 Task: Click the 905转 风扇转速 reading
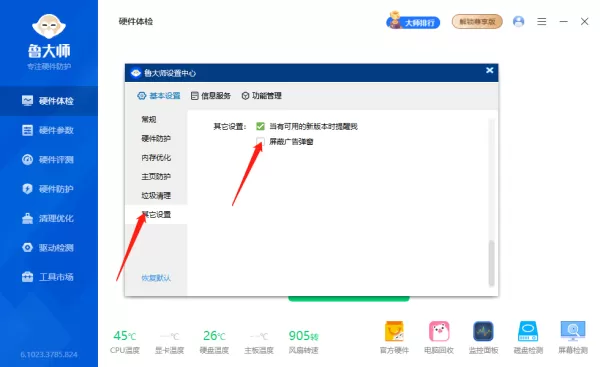(x=303, y=342)
